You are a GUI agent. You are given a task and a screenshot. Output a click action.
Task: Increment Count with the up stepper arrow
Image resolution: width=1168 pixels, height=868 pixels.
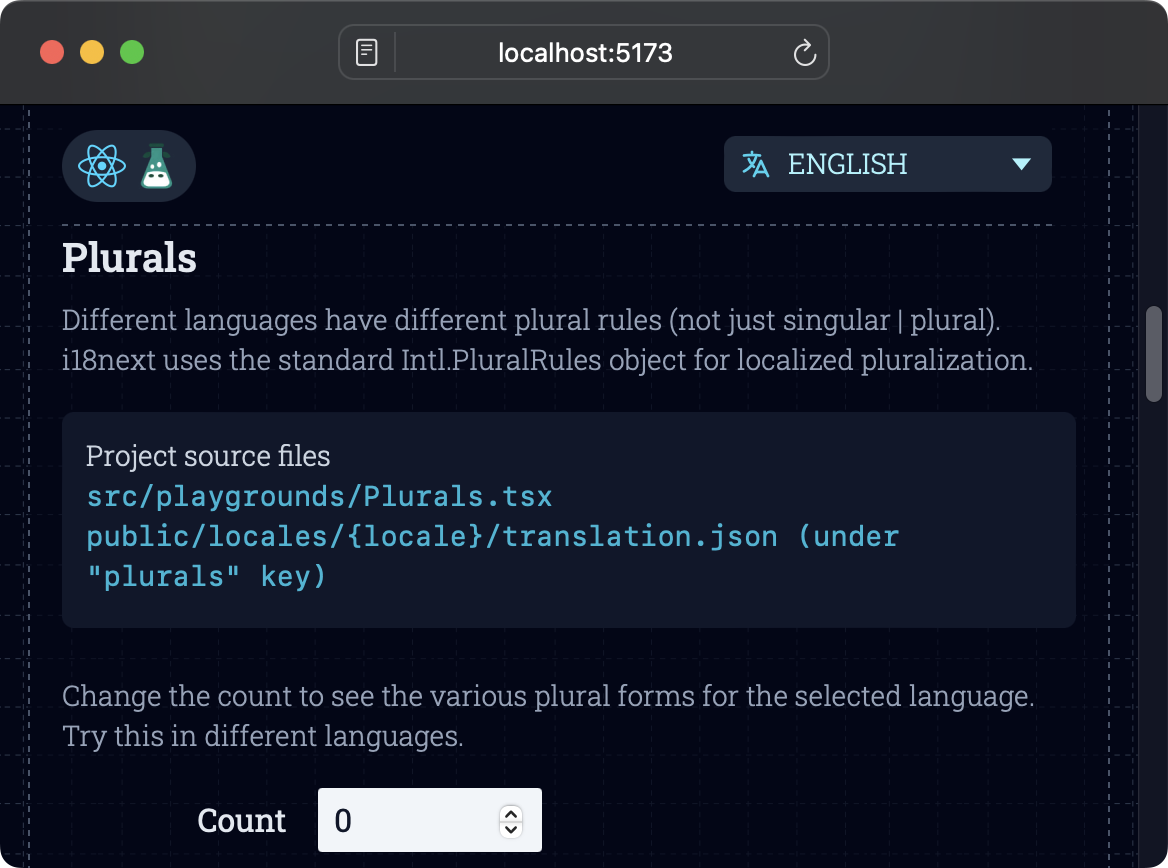tap(510, 814)
